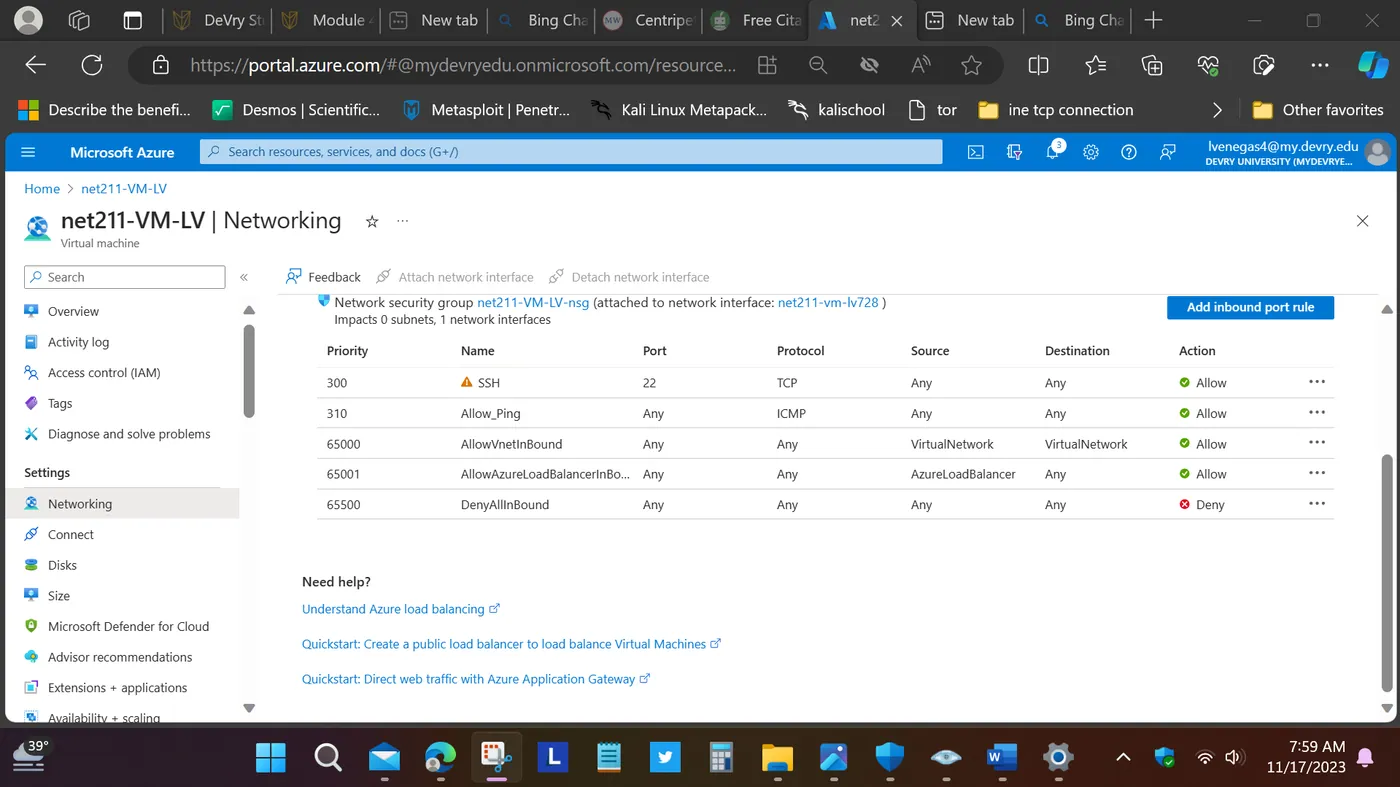Click Feedback in the command bar
This screenshot has width=1400, height=787.
coord(323,277)
